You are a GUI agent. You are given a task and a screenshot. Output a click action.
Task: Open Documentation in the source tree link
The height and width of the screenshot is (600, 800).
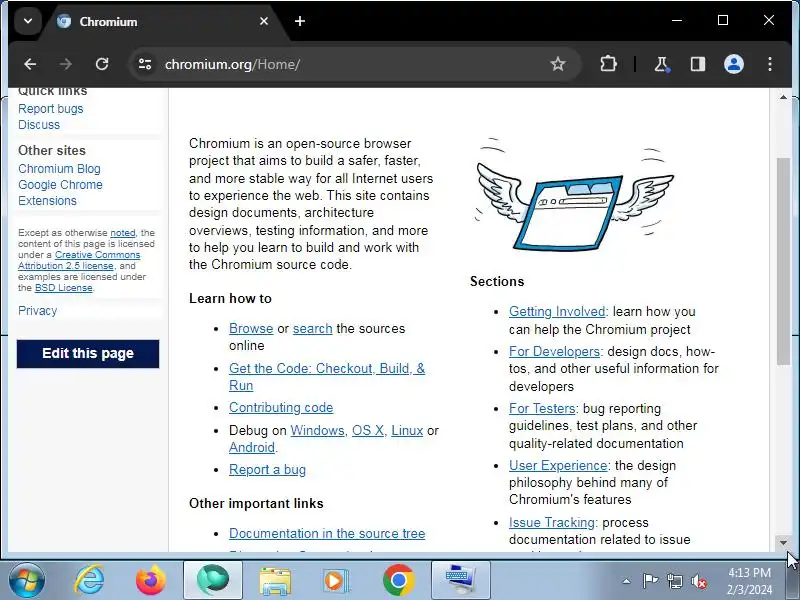pos(327,534)
